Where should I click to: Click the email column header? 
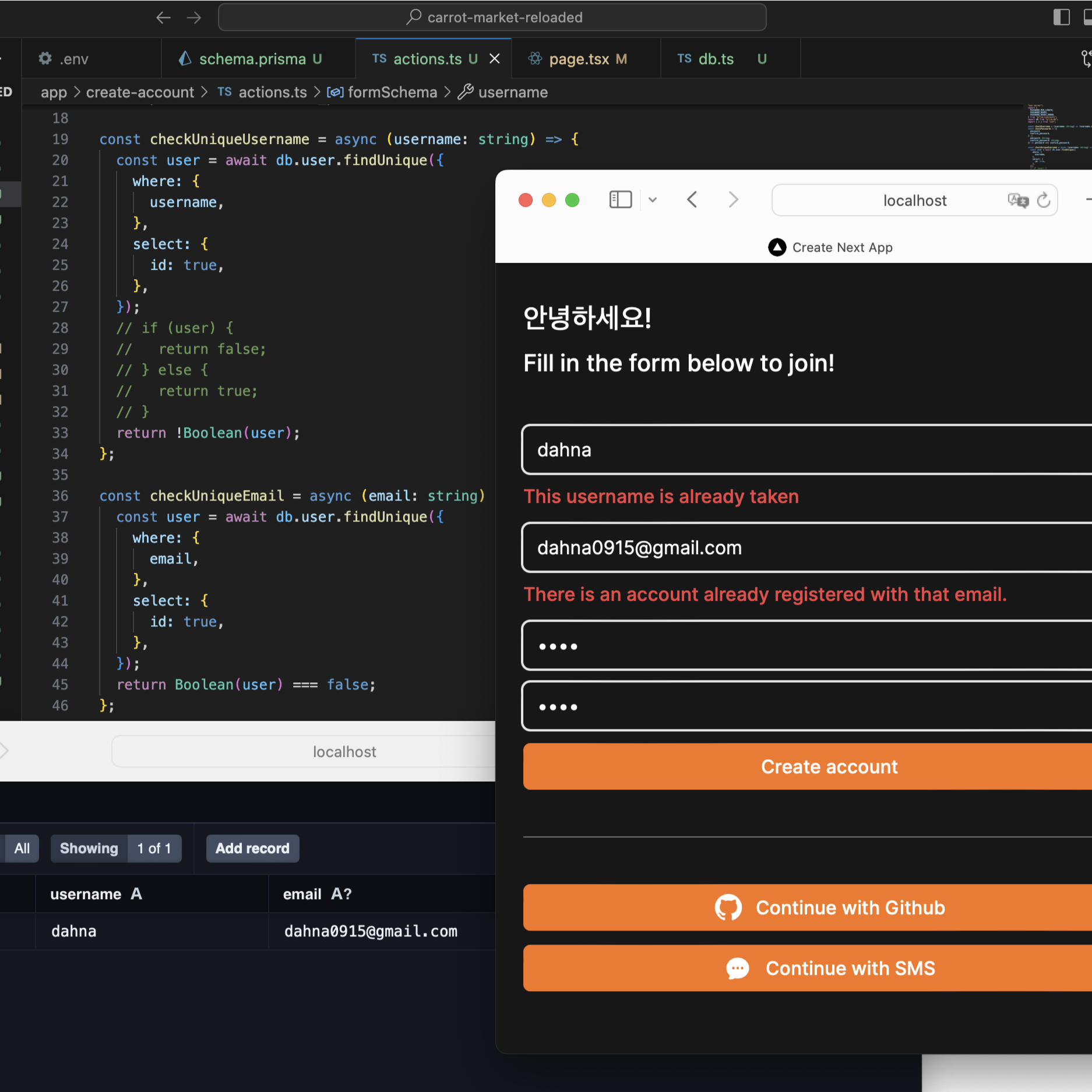click(382, 894)
